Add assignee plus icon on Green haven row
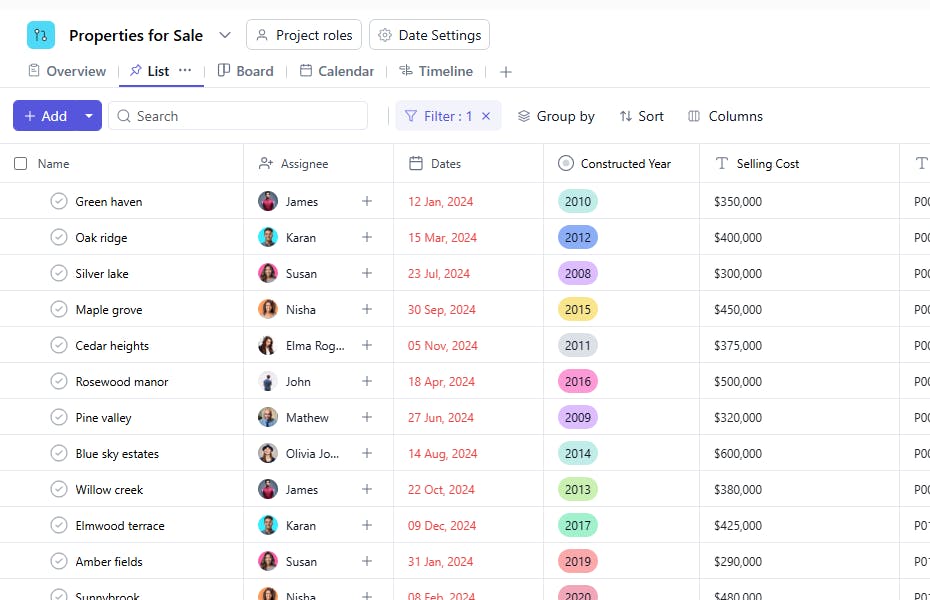This screenshot has width=930, height=600. pyautogui.click(x=367, y=201)
